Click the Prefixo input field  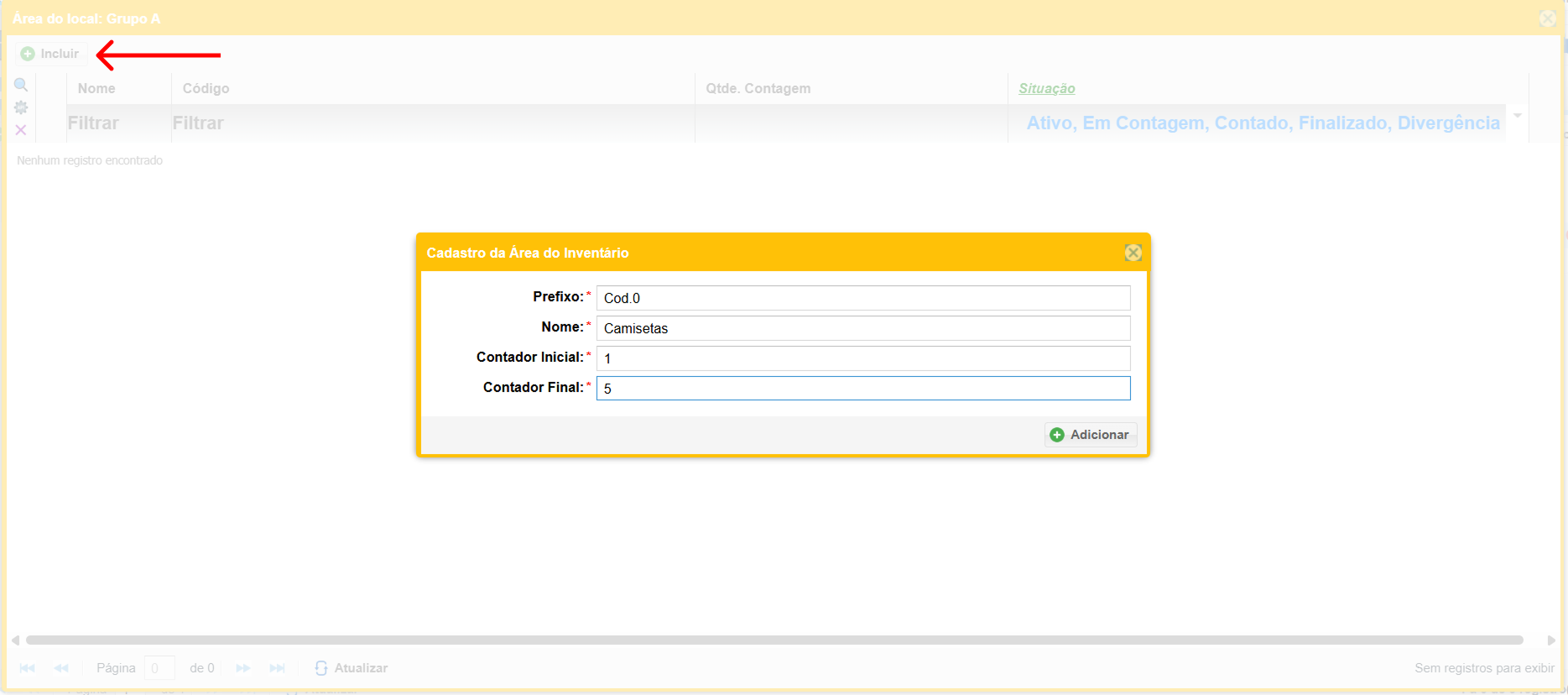(x=862, y=298)
